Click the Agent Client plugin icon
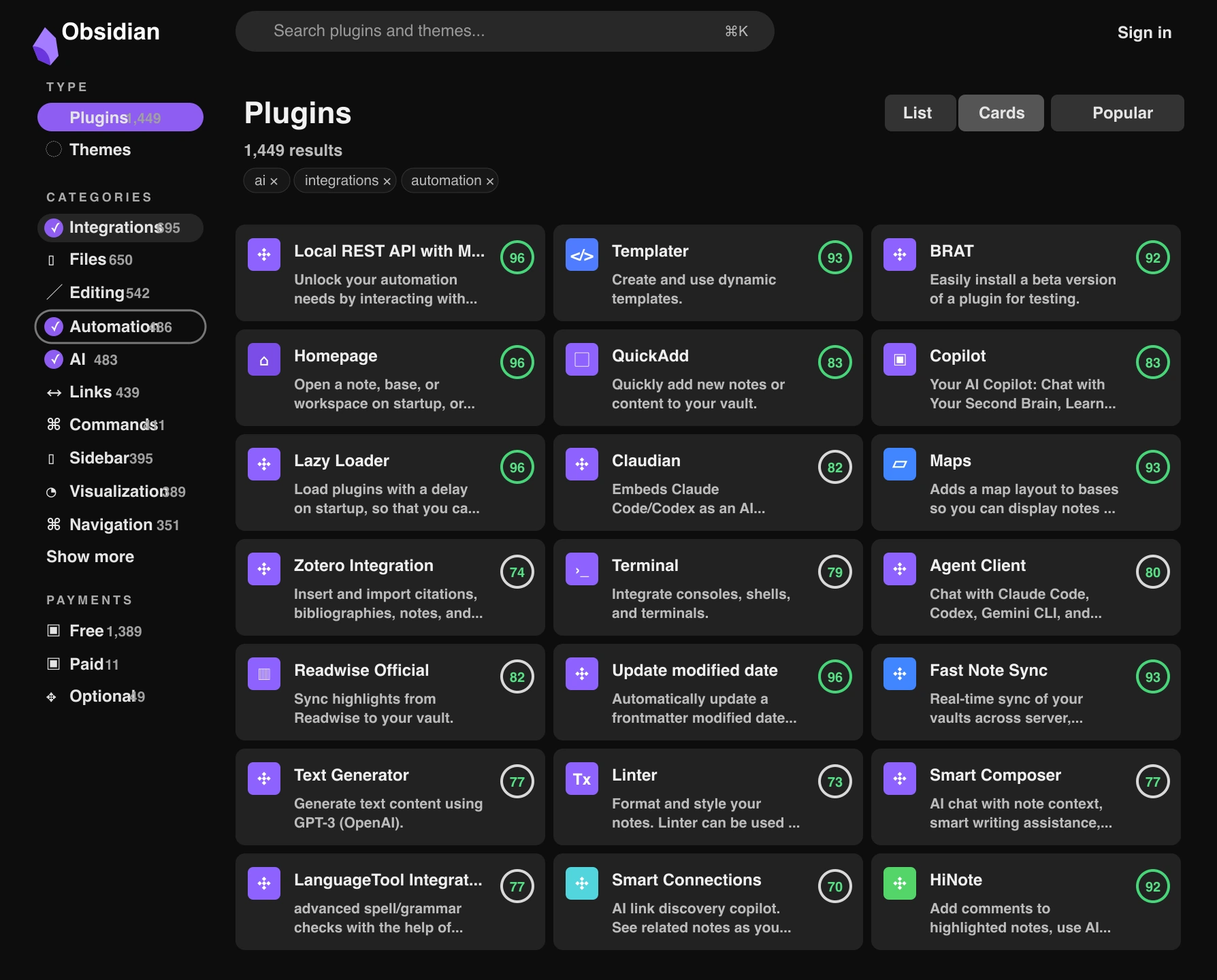1217x980 pixels. pyautogui.click(x=900, y=569)
